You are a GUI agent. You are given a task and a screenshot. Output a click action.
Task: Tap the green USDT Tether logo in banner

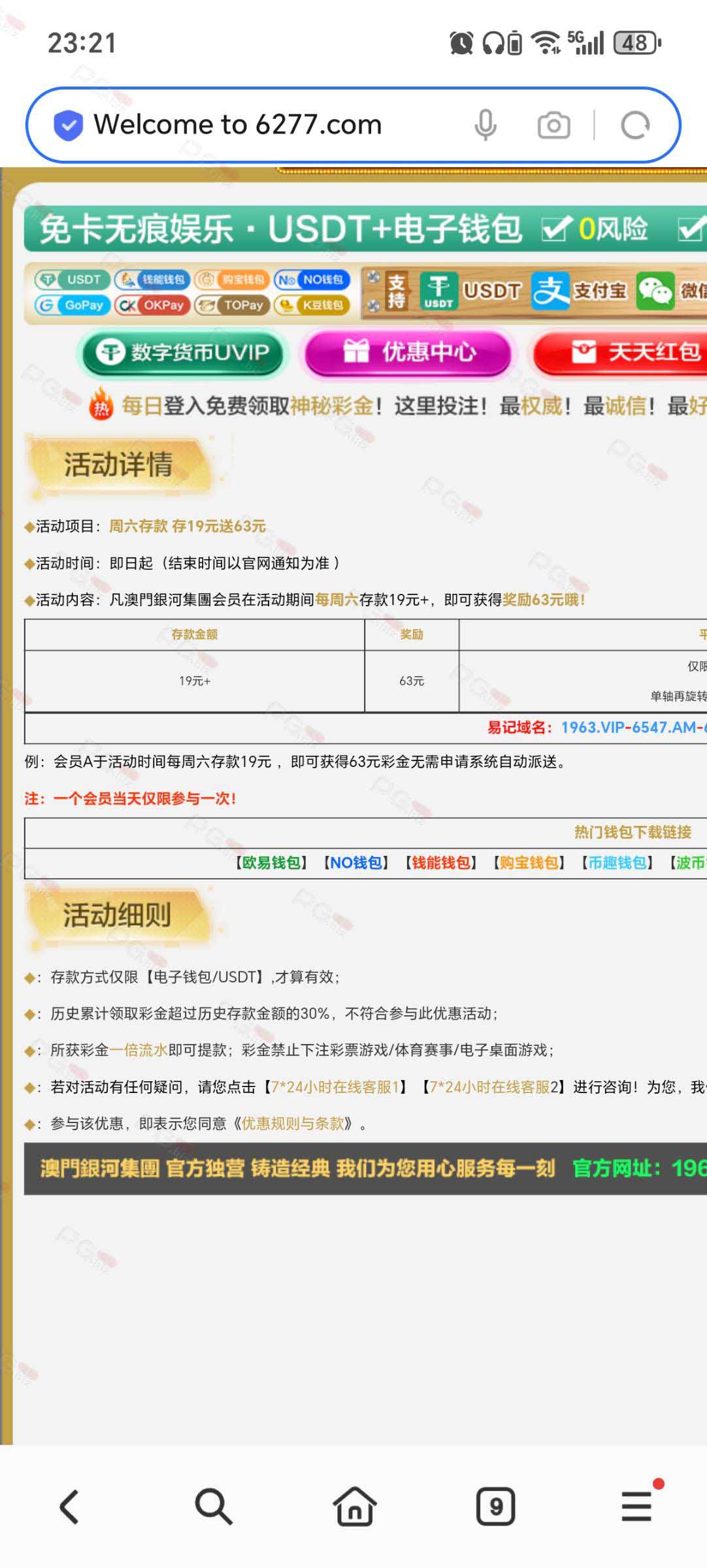tap(438, 291)
